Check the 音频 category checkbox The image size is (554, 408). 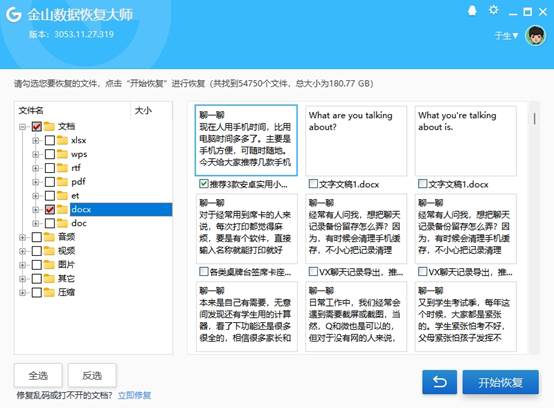pyautogui.click(x=37, y=237)
